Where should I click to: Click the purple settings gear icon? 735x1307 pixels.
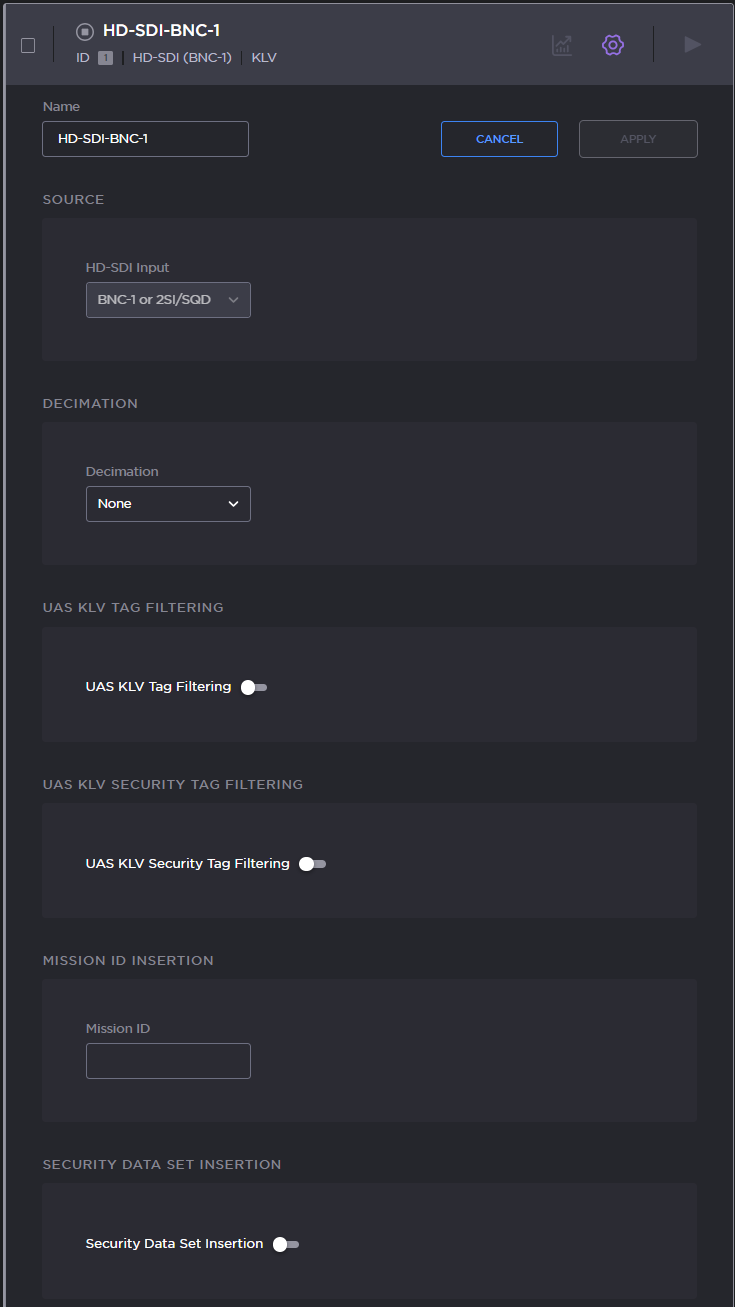pyautogui.click(x=613, y=45)
